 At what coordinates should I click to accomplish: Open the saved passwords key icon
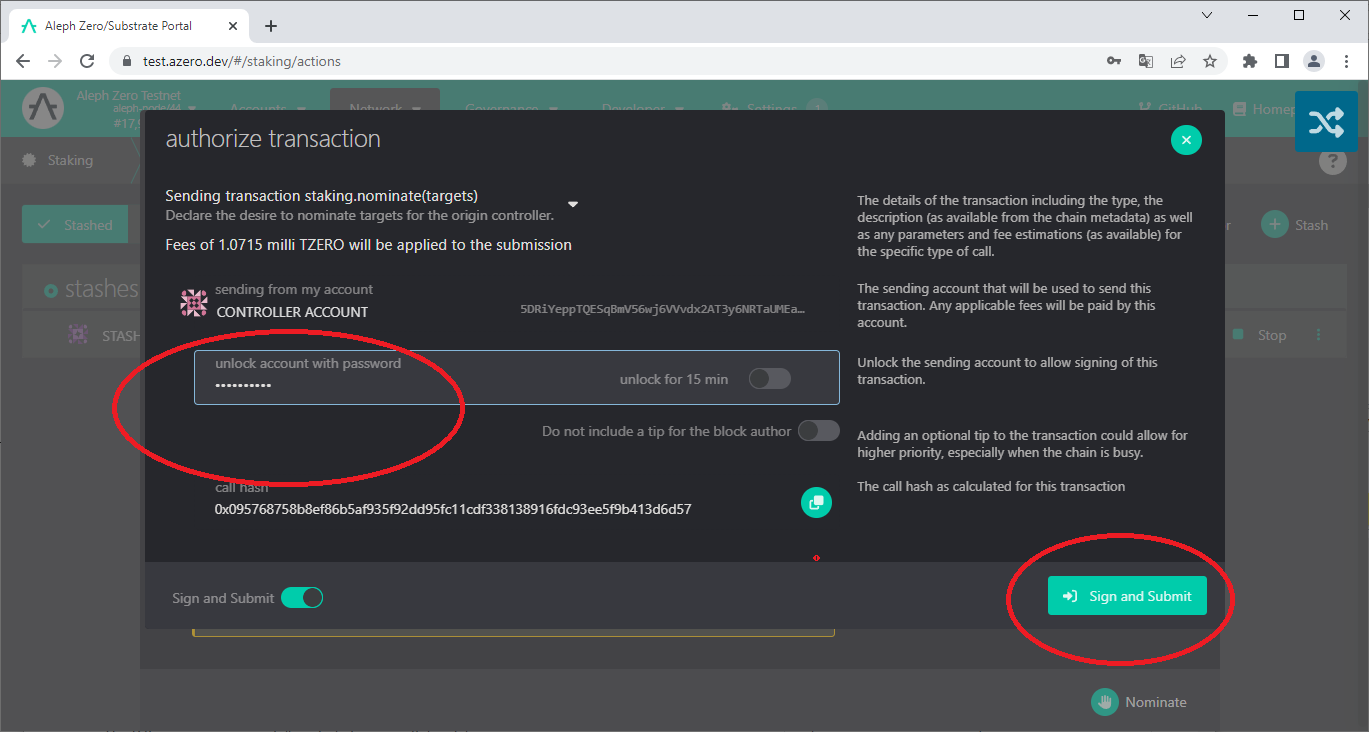coord(1114,61)
